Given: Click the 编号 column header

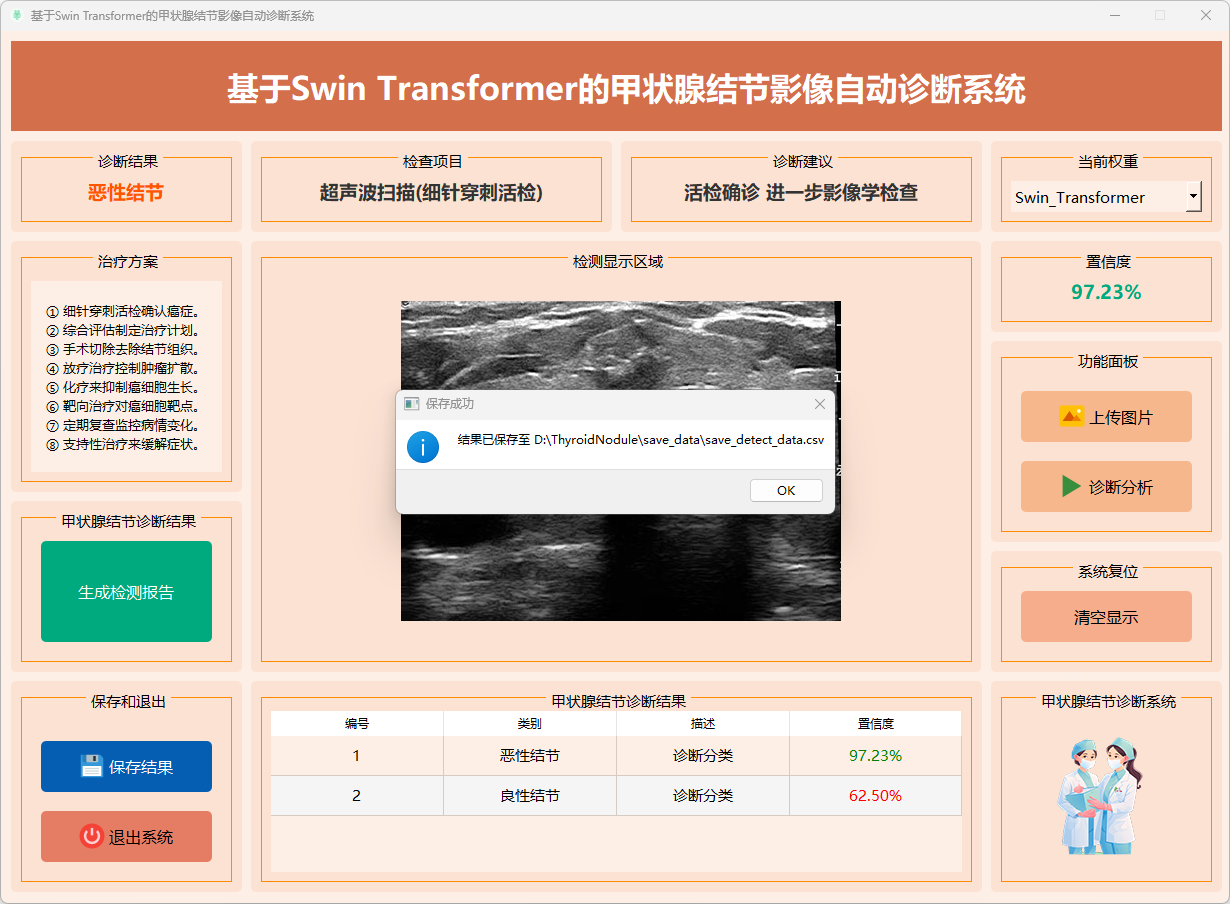Looking at the screenshot, I should (x=357, y=724).
